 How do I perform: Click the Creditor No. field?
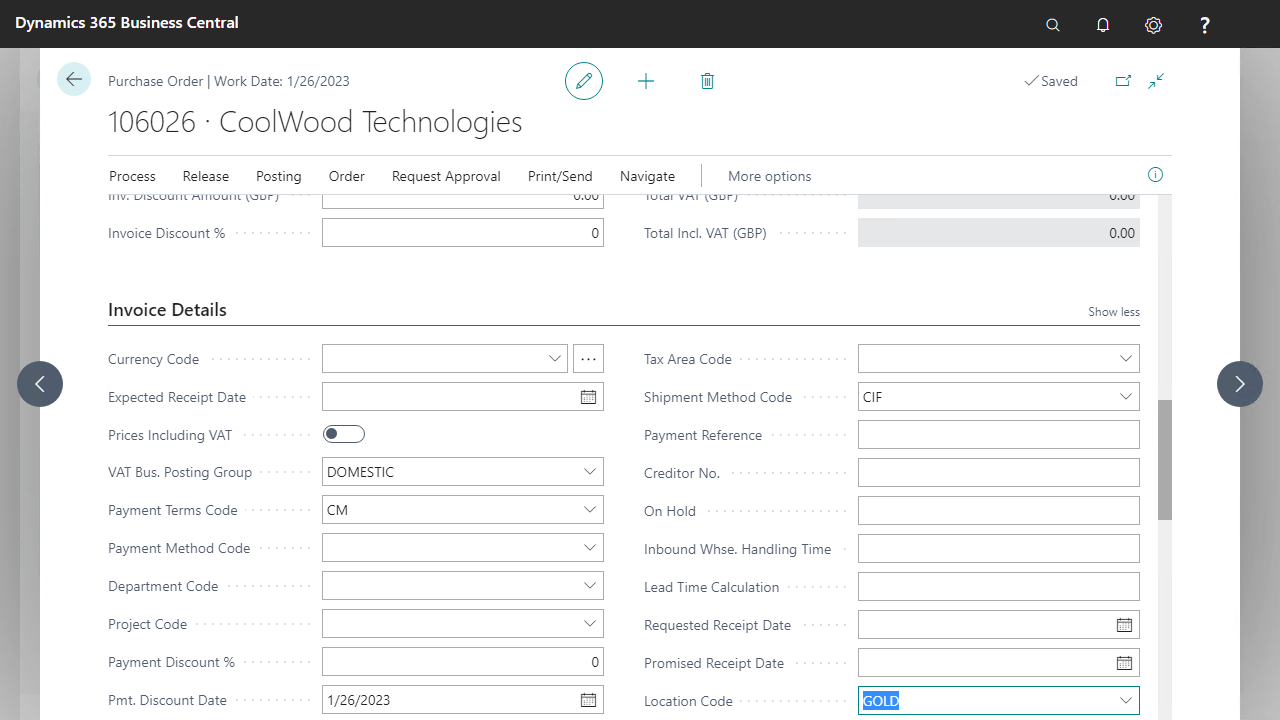999,473
